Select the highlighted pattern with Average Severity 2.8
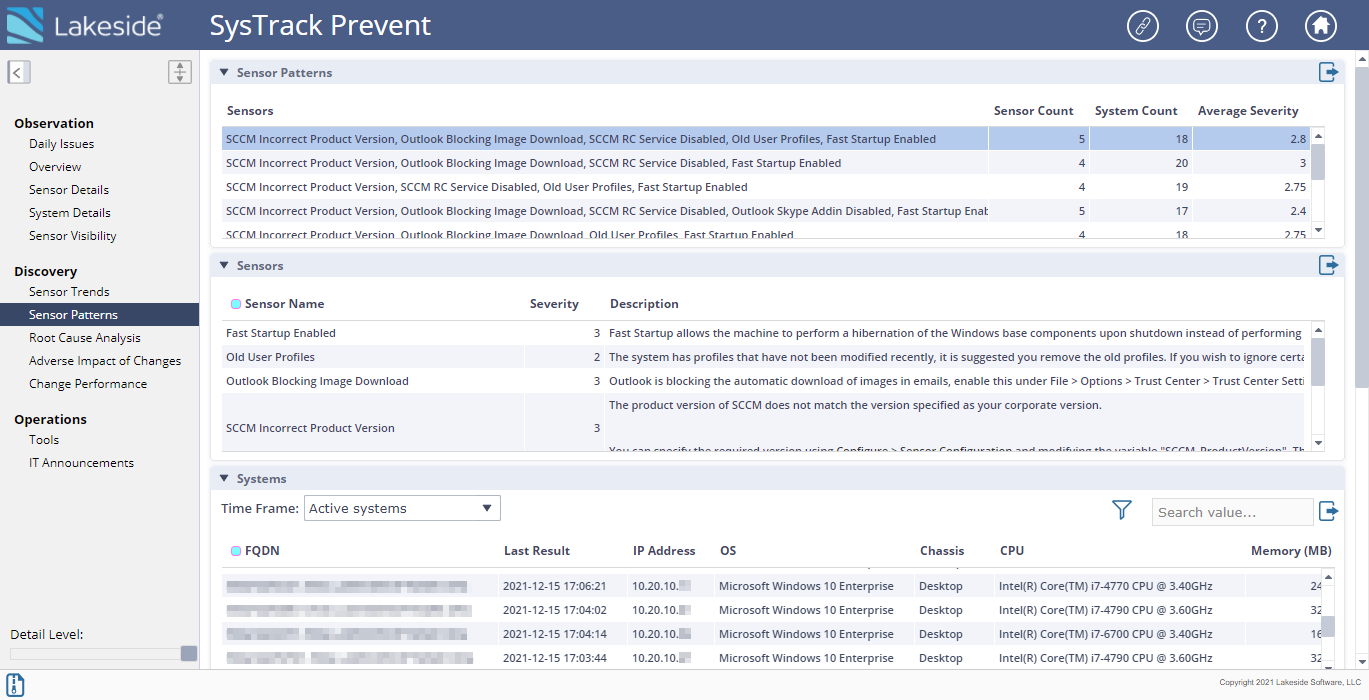1369x700 pixels. pos(766,139)
